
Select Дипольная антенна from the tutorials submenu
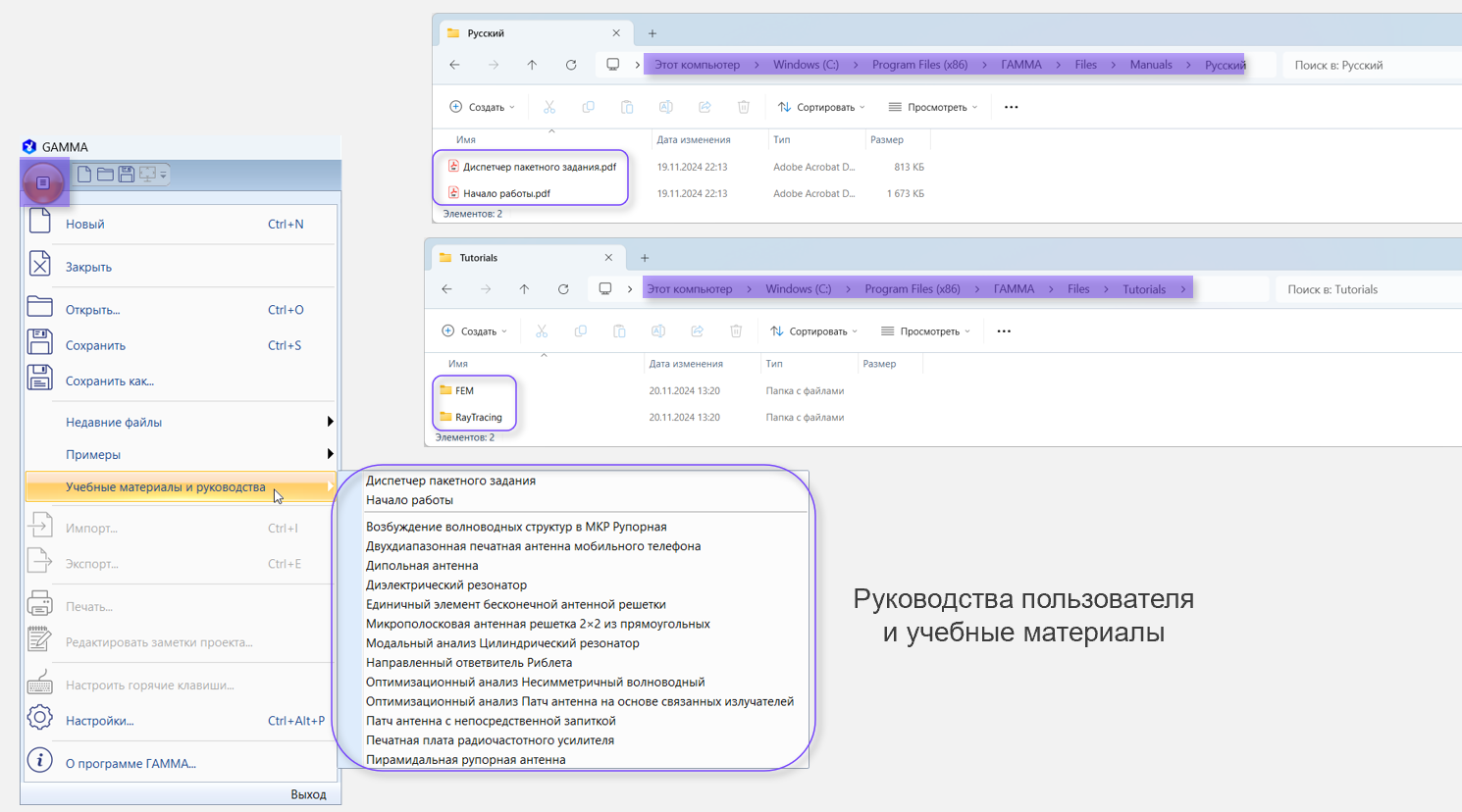422,566
